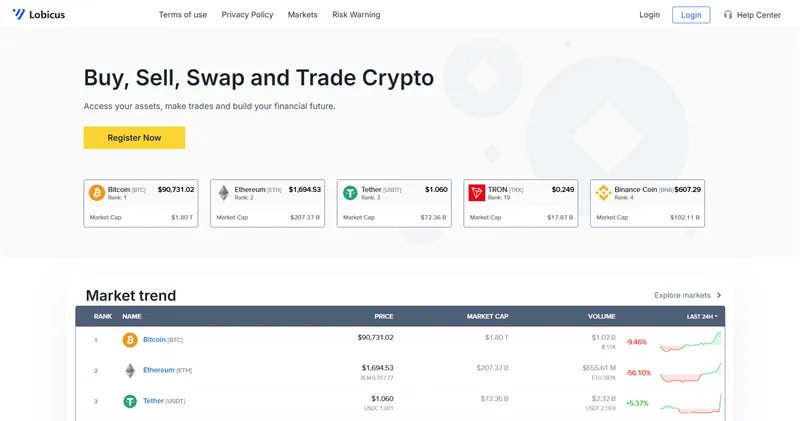Click the +5.37% change value
Image resolution: width=800 pixels, height=421 pixels.
(x=637, y=403)
